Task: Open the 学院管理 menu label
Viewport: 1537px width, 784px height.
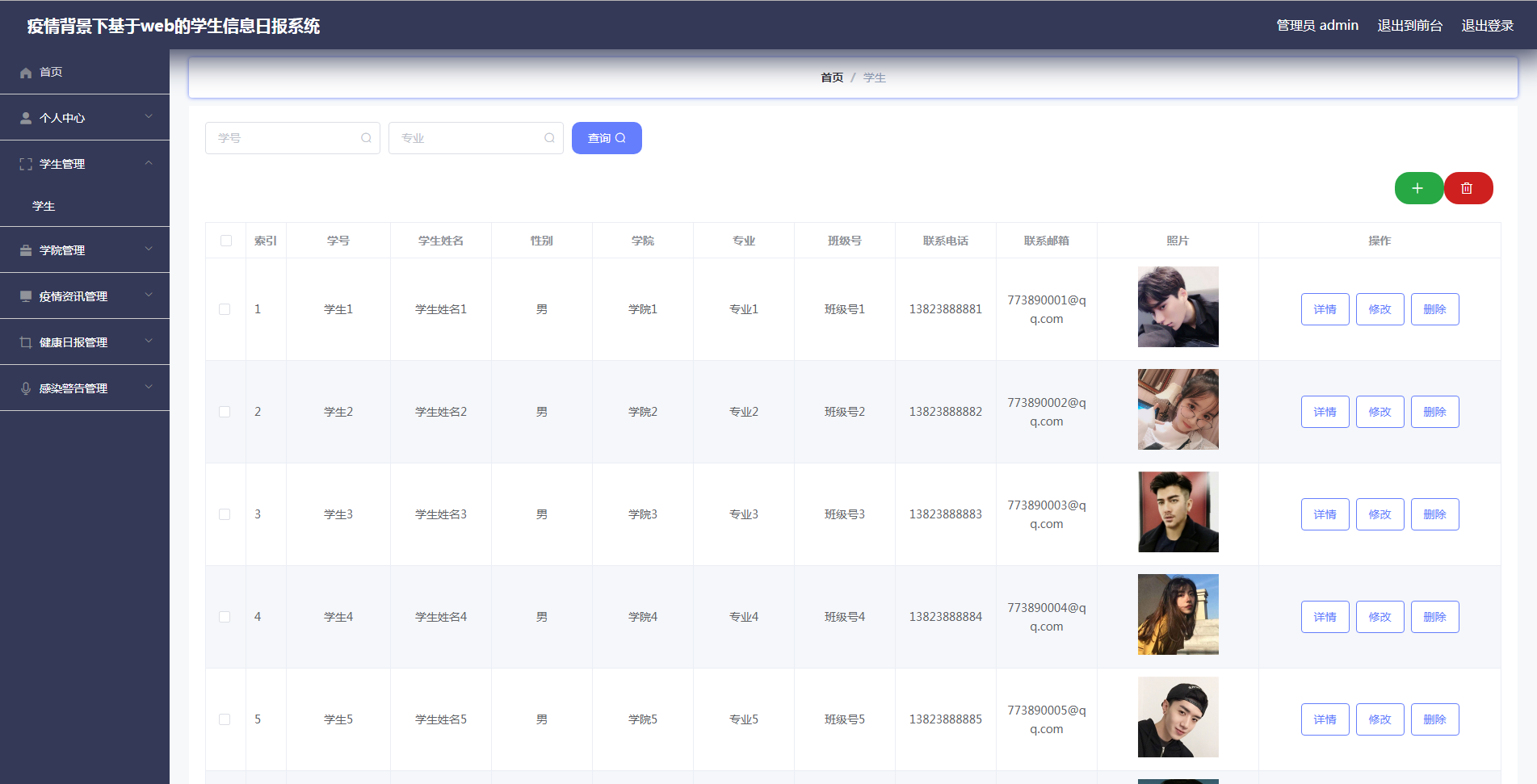Action: pyautogui.click(x=62, y=250)
